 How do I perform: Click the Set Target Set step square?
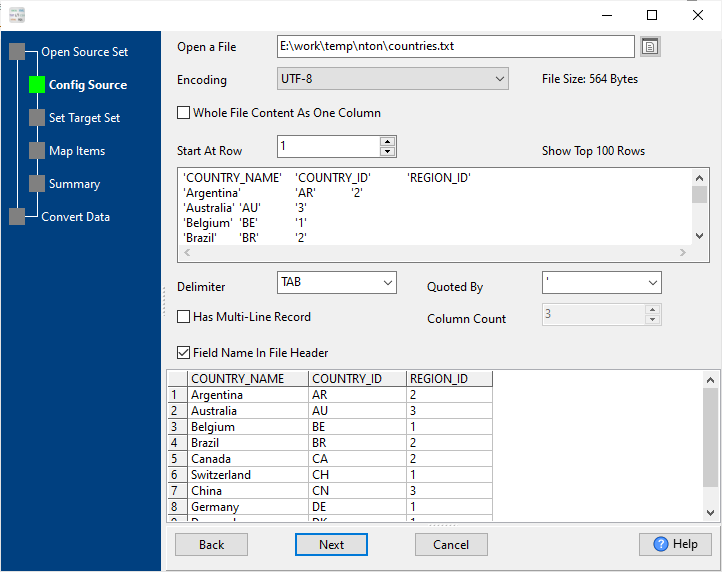[37, 118]
